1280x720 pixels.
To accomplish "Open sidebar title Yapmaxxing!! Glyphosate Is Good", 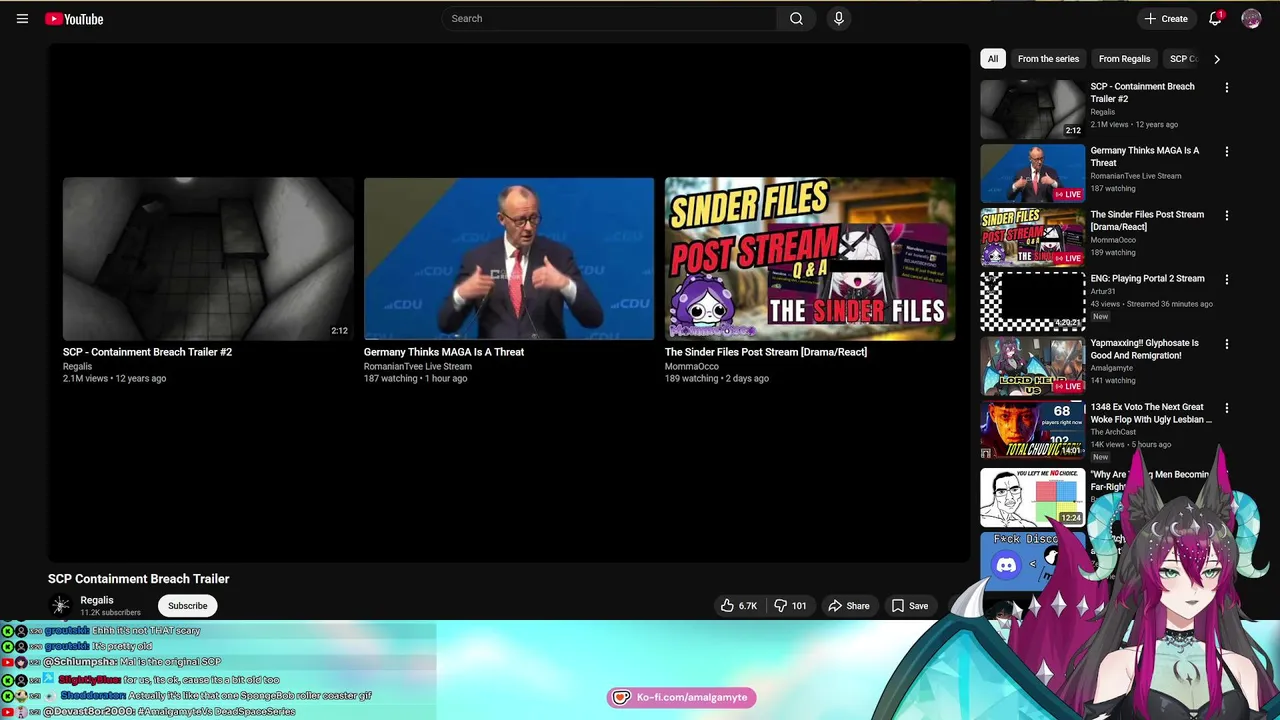I will click(1144, 349).
